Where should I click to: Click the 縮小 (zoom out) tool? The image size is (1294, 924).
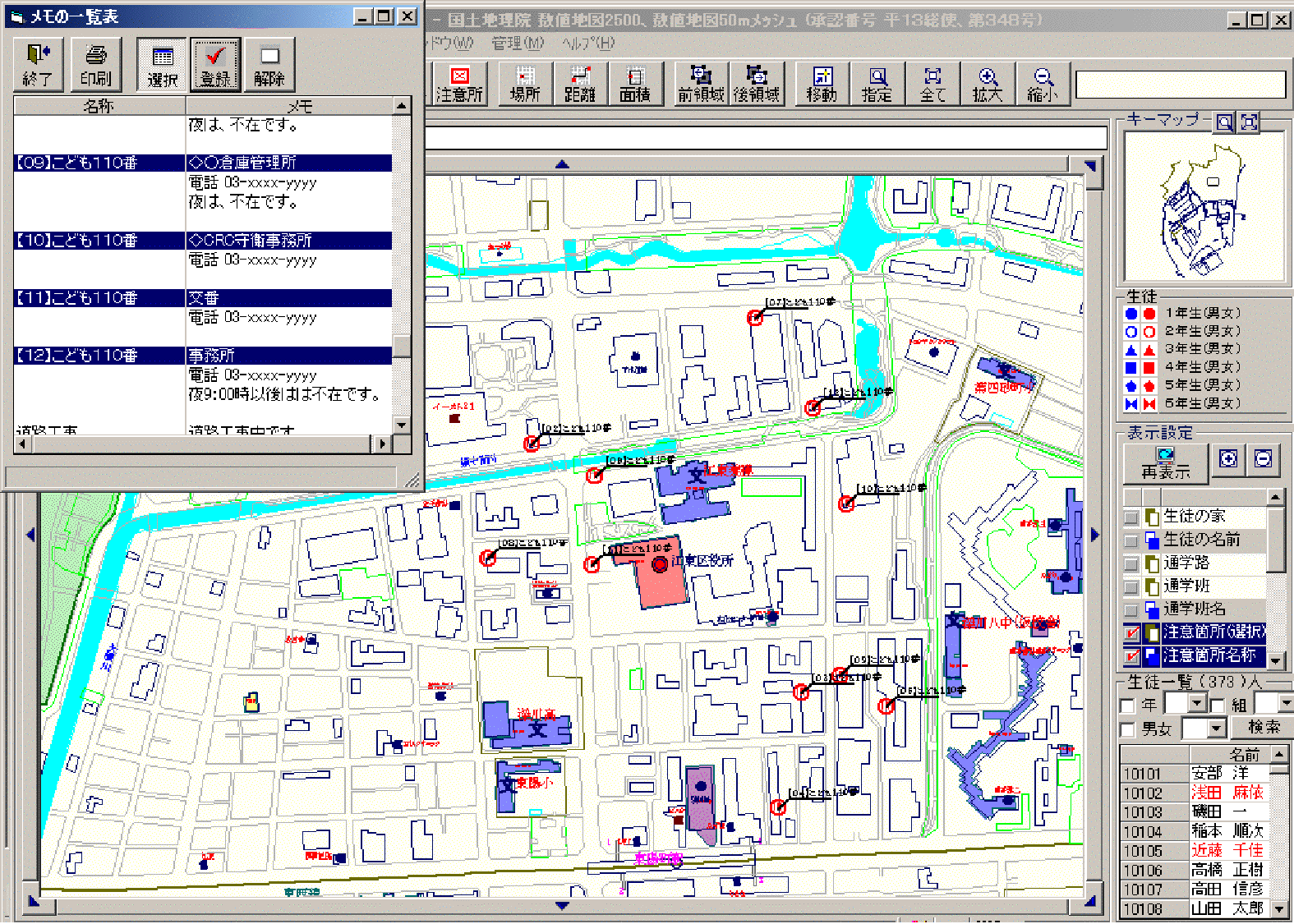coord(1043,85)
